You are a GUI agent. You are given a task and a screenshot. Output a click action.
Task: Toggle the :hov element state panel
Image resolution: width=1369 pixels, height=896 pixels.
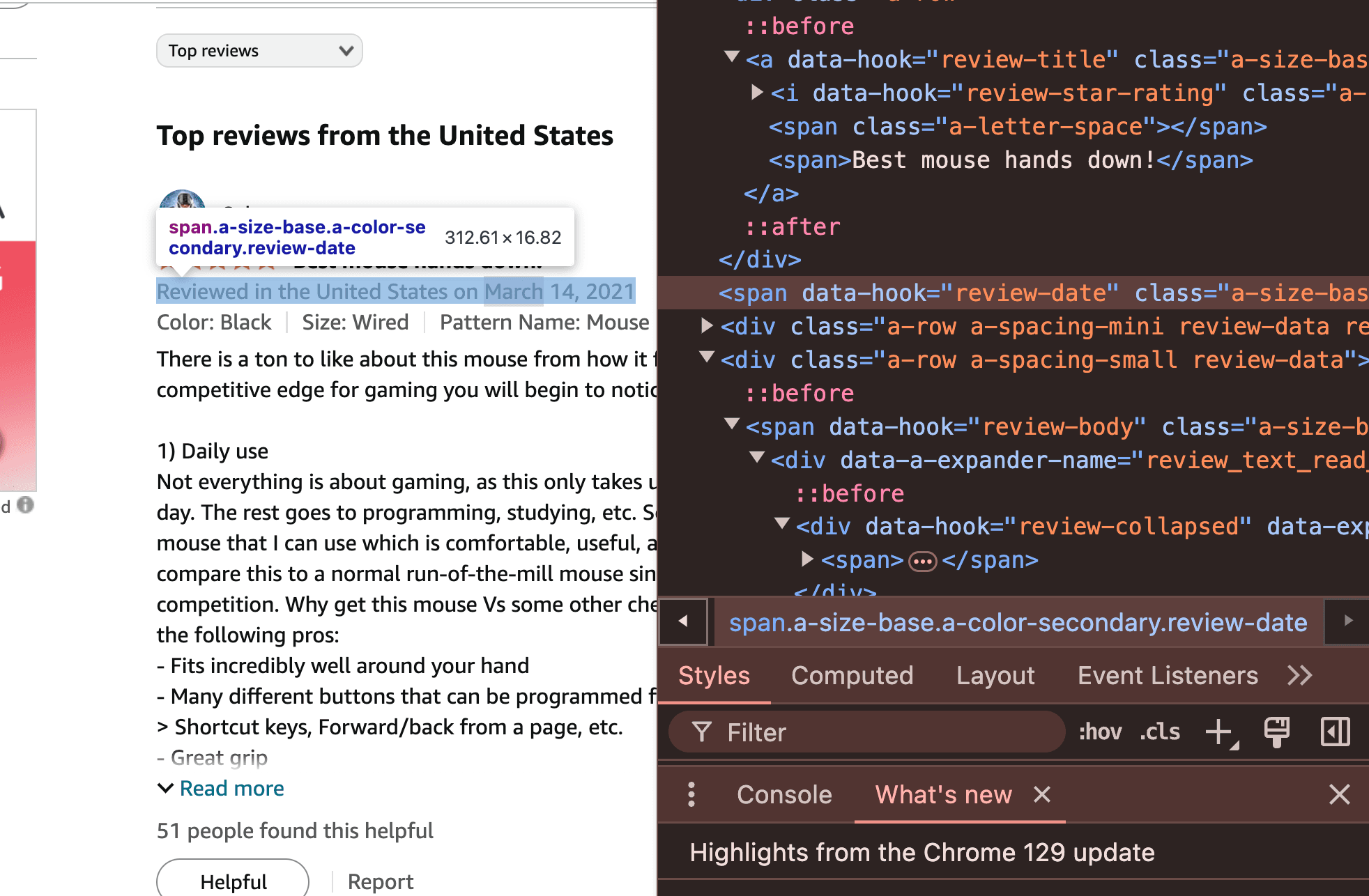pos(1100,732)
